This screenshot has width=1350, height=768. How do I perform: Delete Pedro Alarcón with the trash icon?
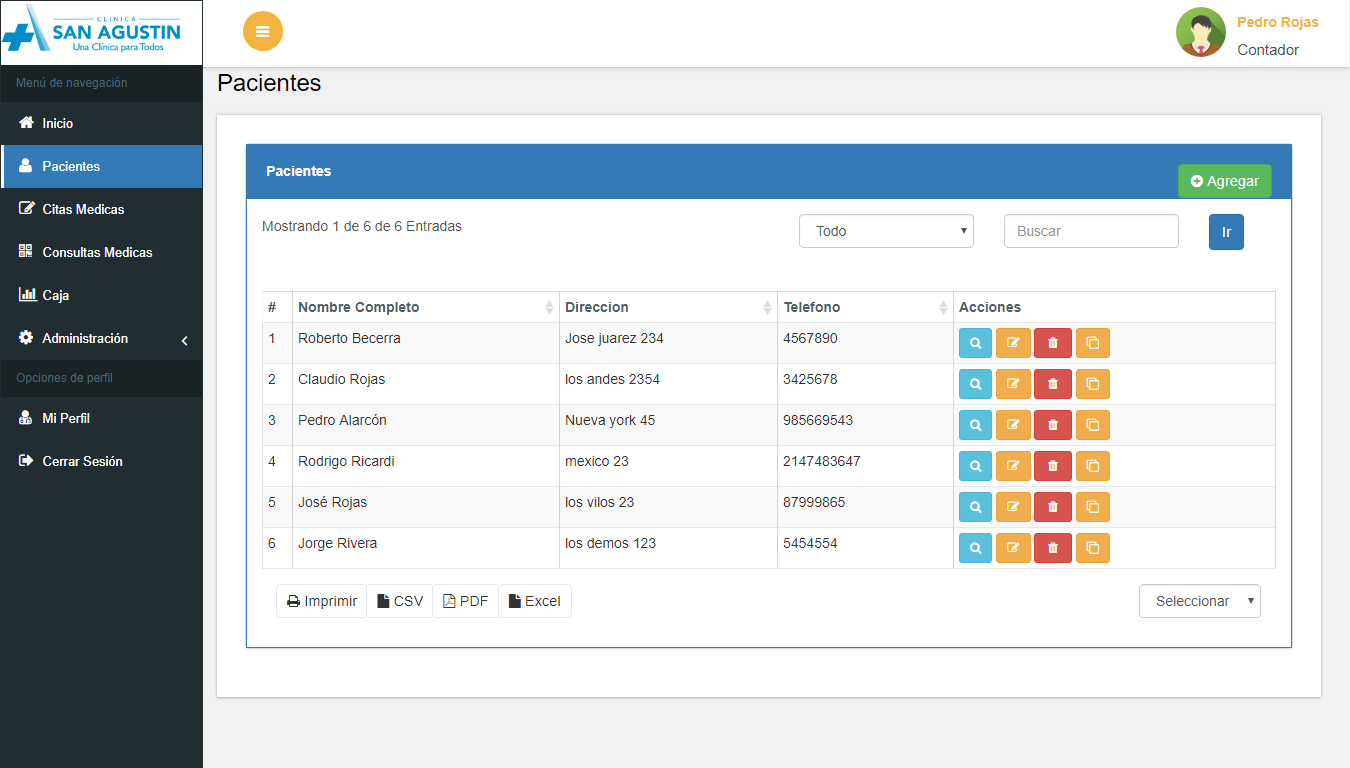pos(1052,425)
